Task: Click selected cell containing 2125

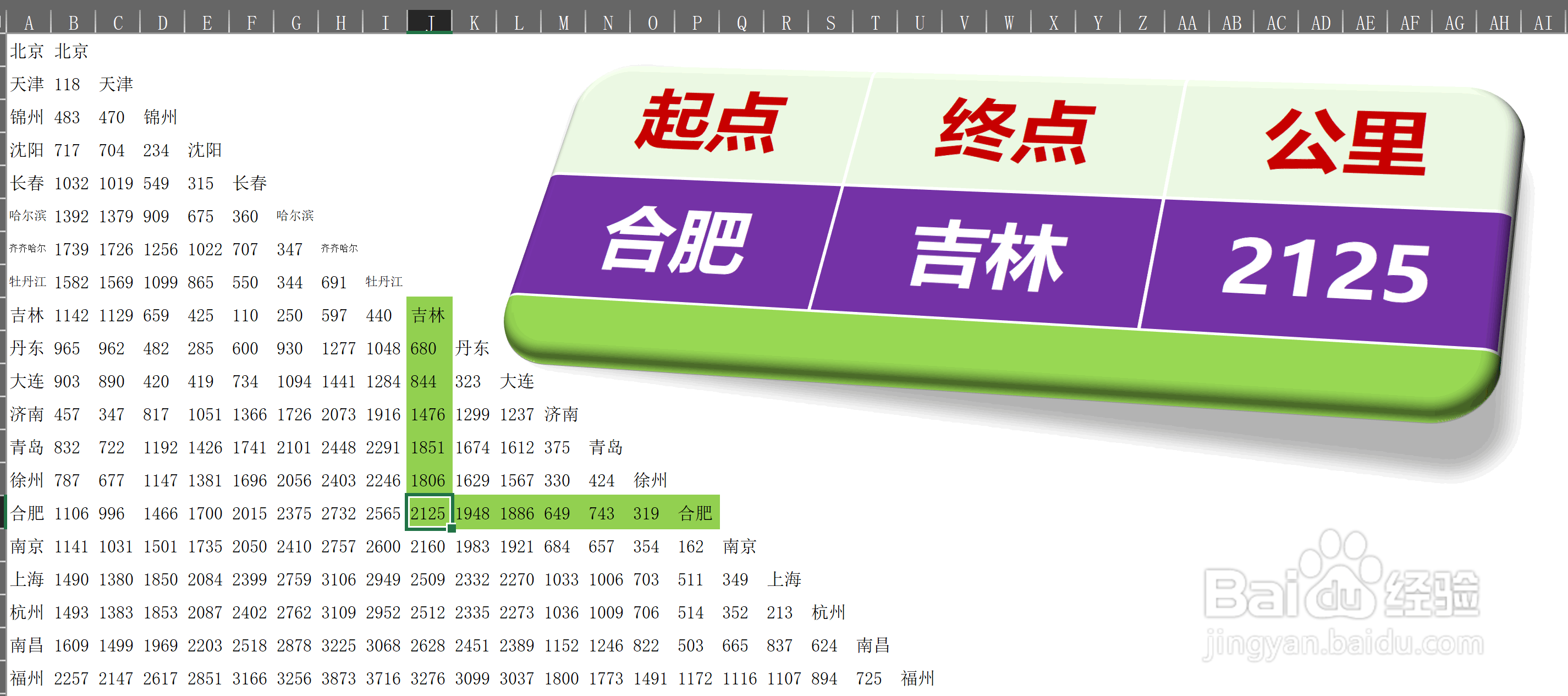Action: pyautogui.click(x=428, y=513)
